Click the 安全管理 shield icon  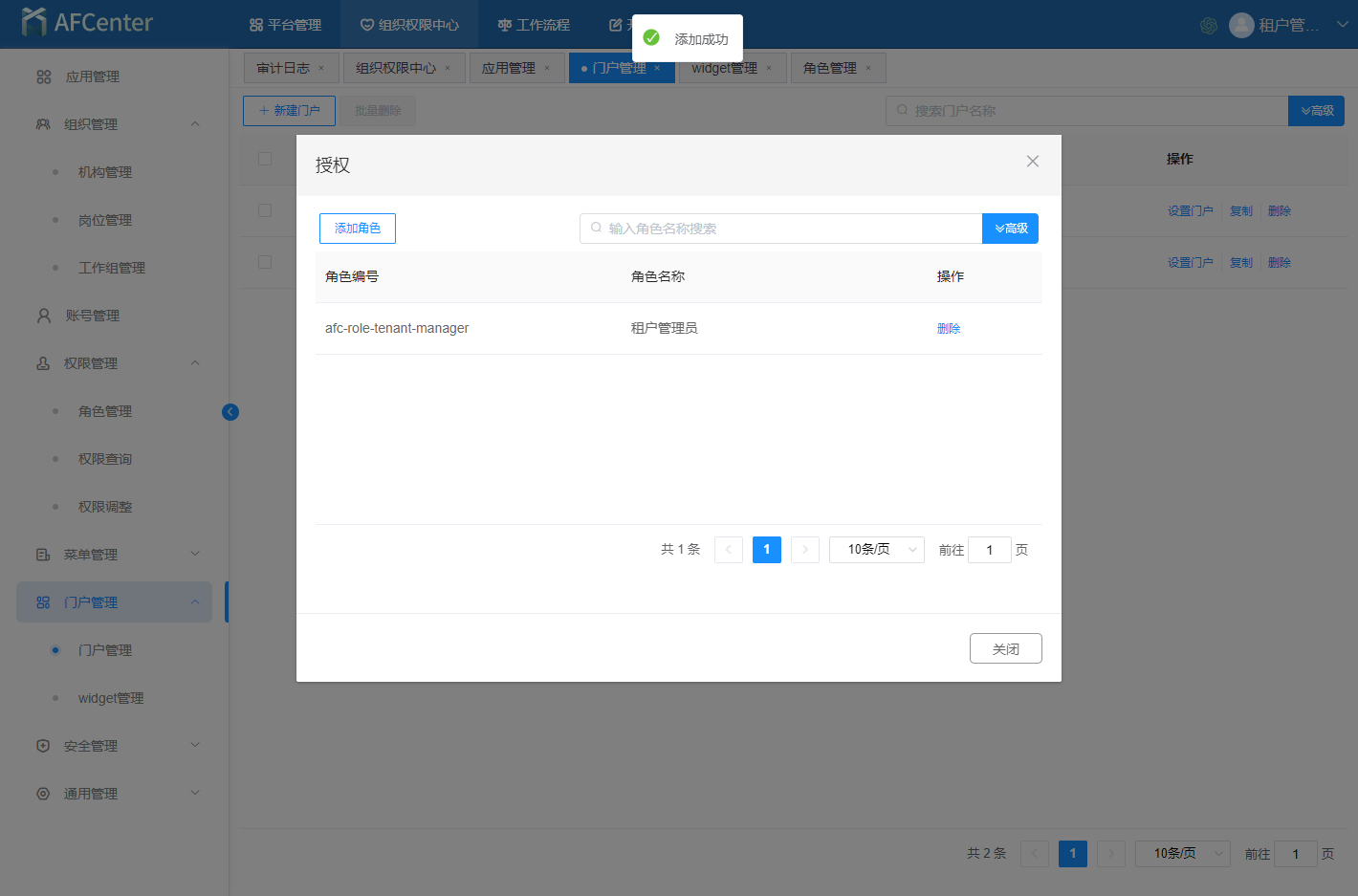(x=43, y=746)
